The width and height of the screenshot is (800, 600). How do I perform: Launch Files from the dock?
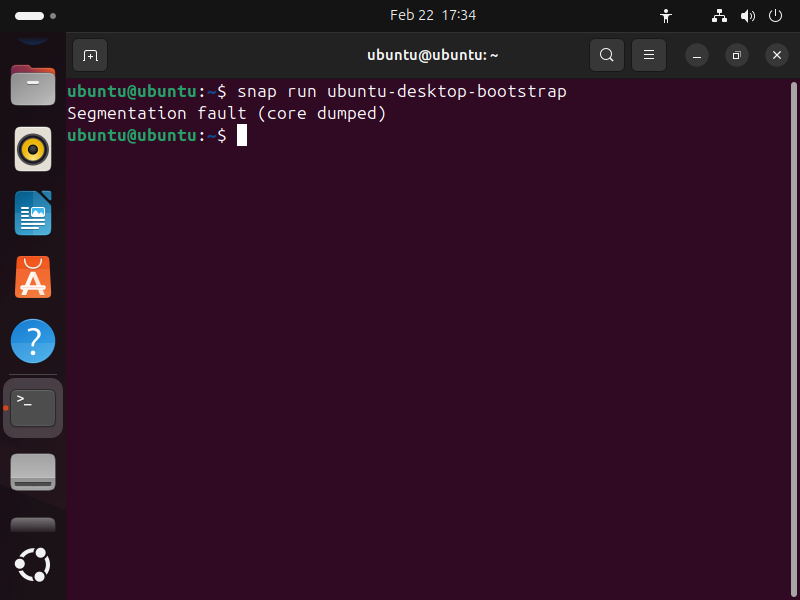click(33, 86)
